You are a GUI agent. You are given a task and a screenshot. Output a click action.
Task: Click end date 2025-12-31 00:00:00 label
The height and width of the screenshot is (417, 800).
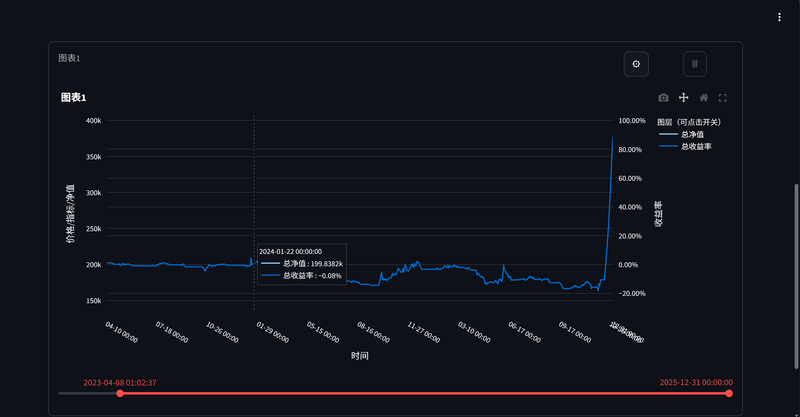coord(696,382)
